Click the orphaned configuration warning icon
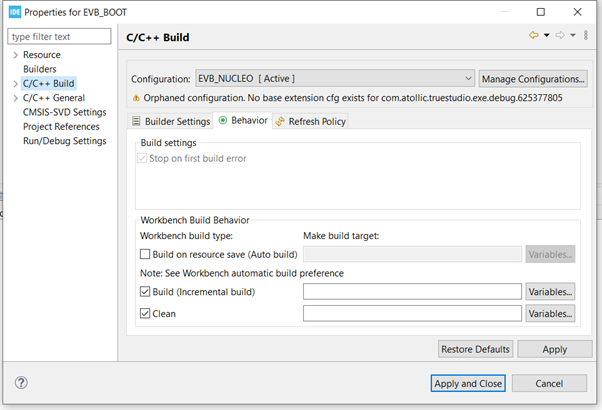This screenshot has height=410, width=602. 136,98
